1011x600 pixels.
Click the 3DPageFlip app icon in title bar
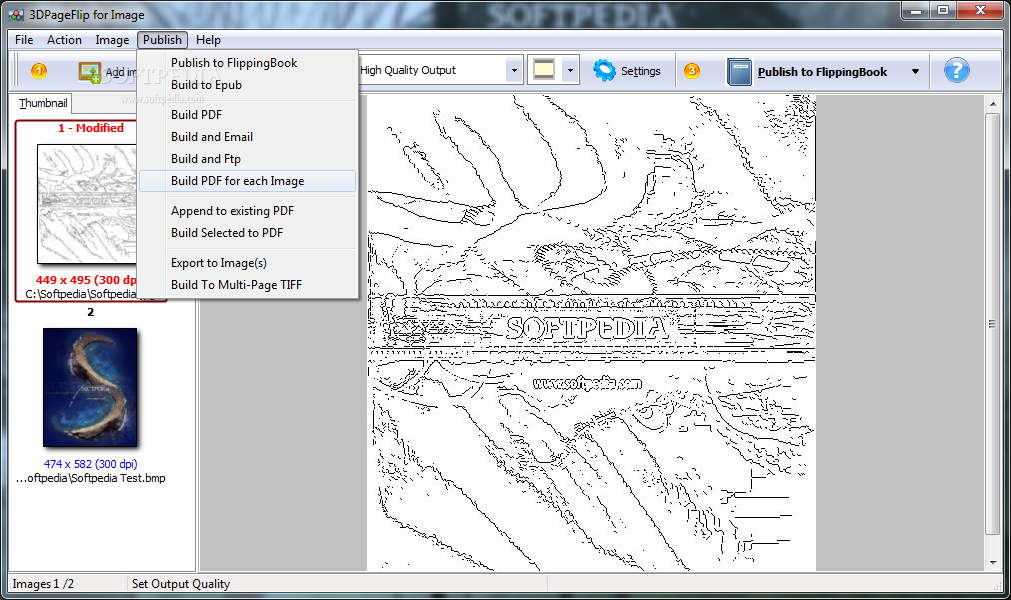15,14
